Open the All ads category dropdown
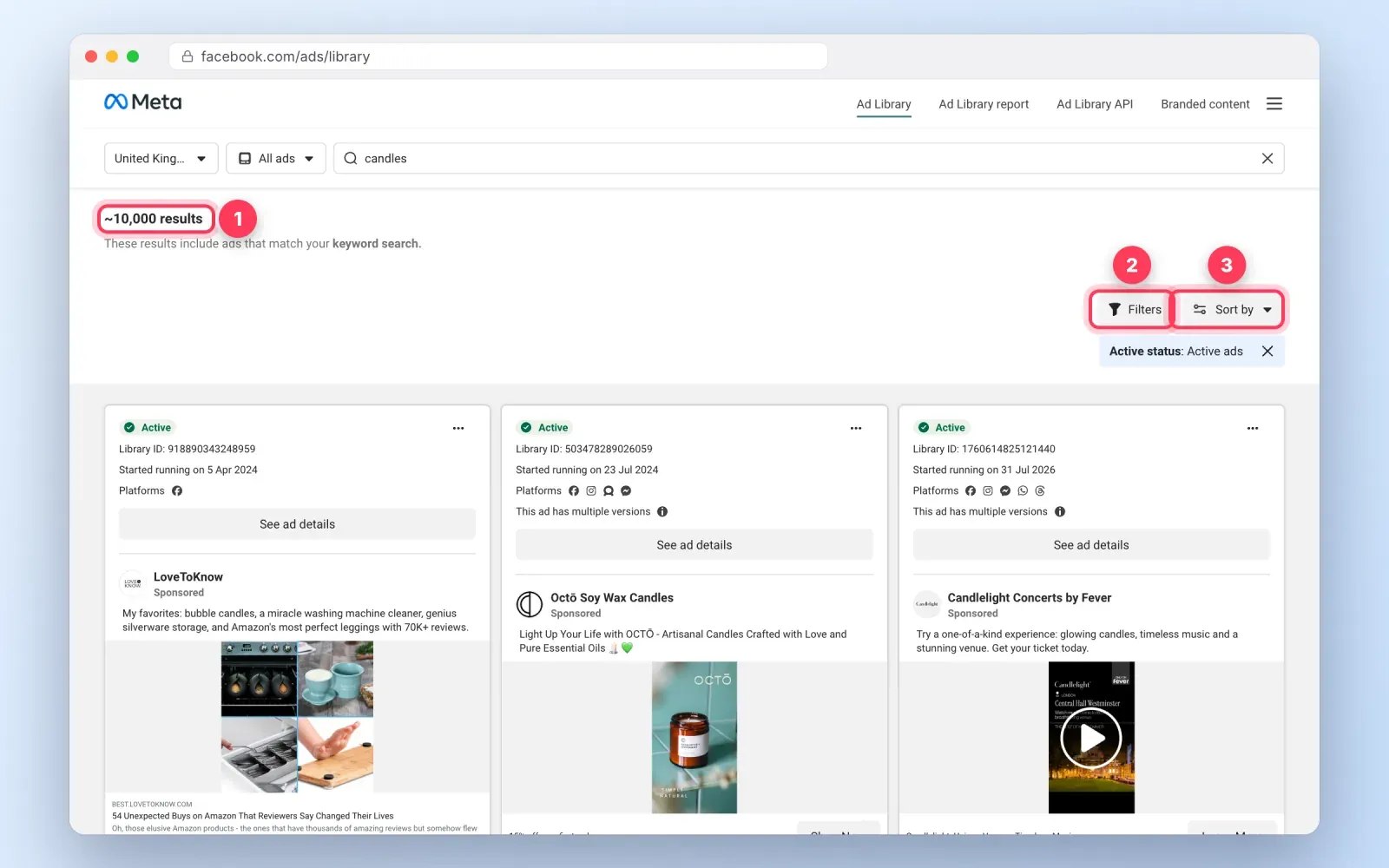Screen dimensions: 1389x868 276,158
